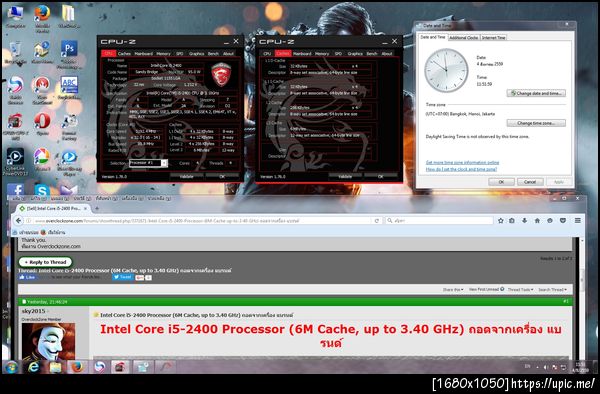Open File Explorer from the taskbar
Image resolution: width=600 pixels, height=394 pixels.
pyautogui.click(x=55, y=367)
